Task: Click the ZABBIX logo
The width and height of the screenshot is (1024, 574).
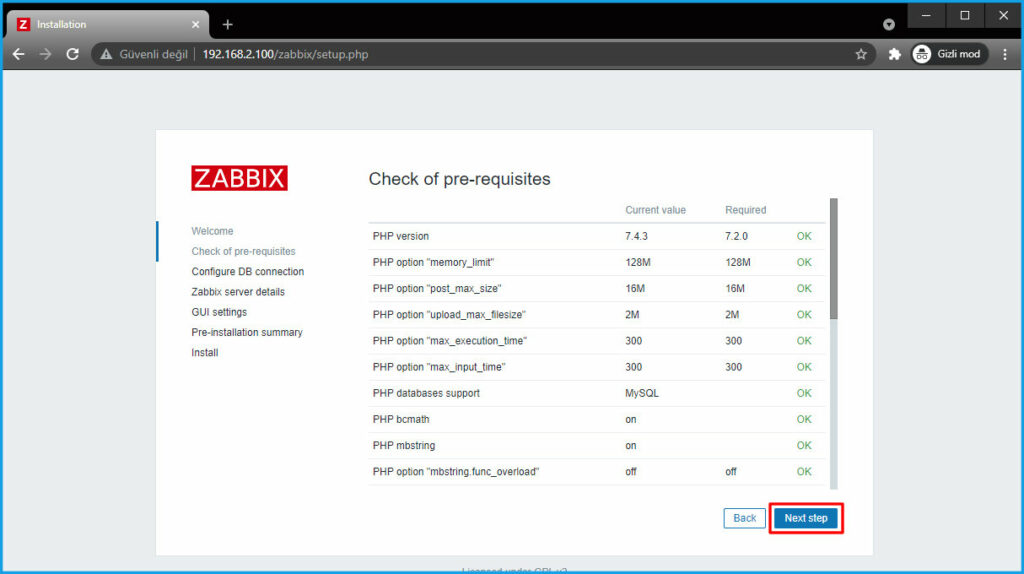Action: tap(239, 178)
